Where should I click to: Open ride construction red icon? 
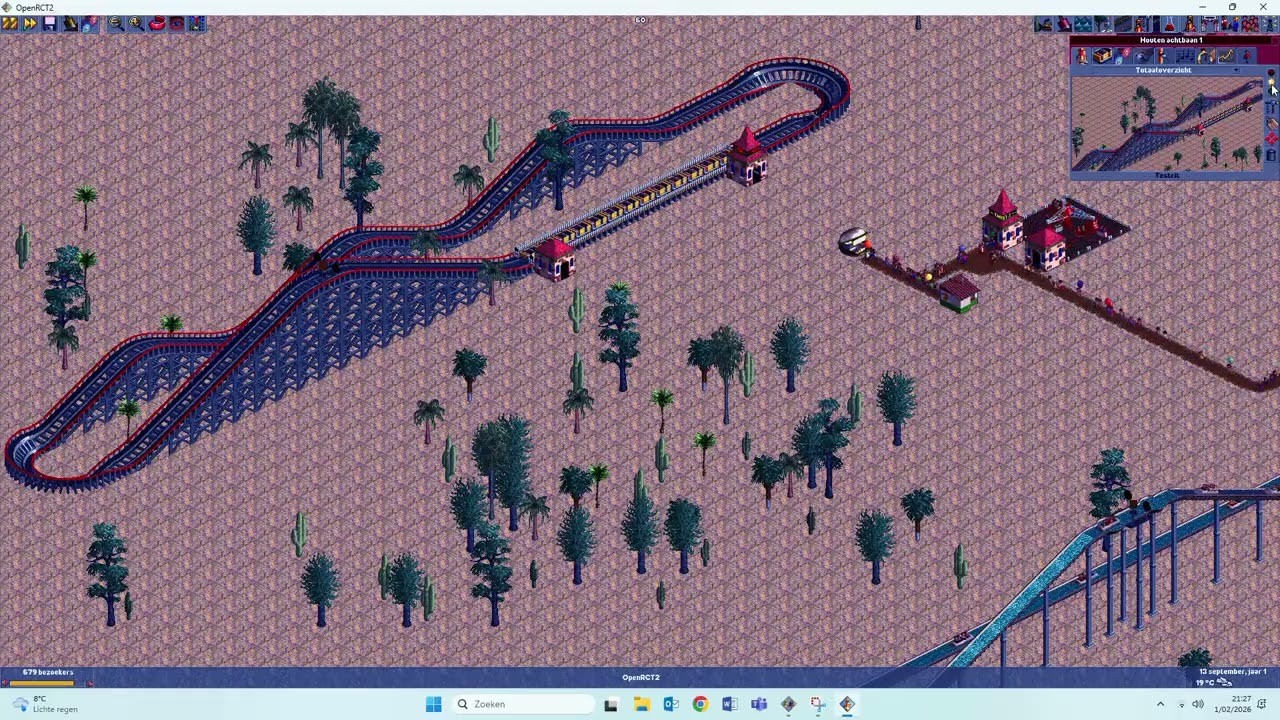point(1271,139)
